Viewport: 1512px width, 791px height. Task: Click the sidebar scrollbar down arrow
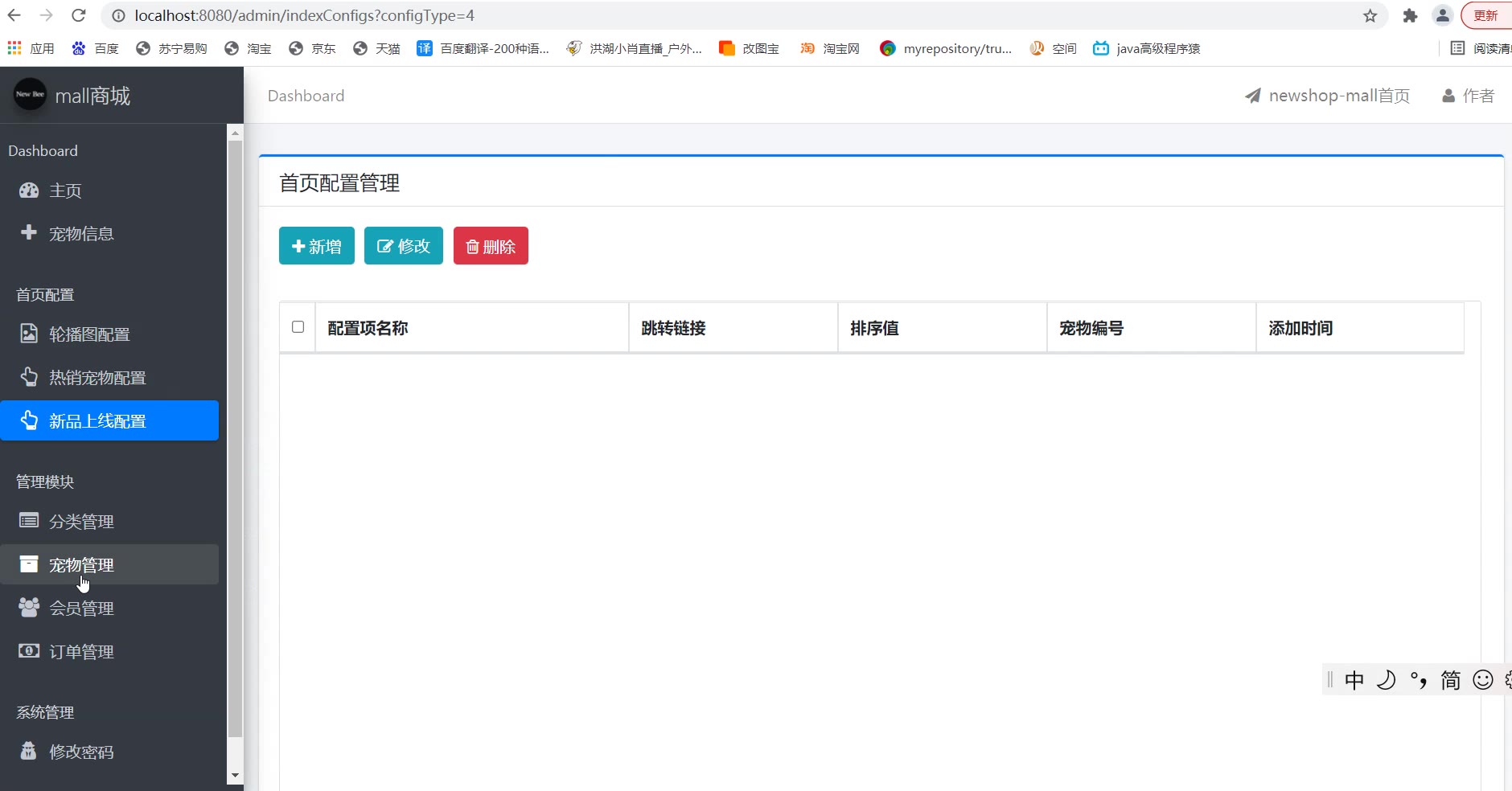[235, 776]
